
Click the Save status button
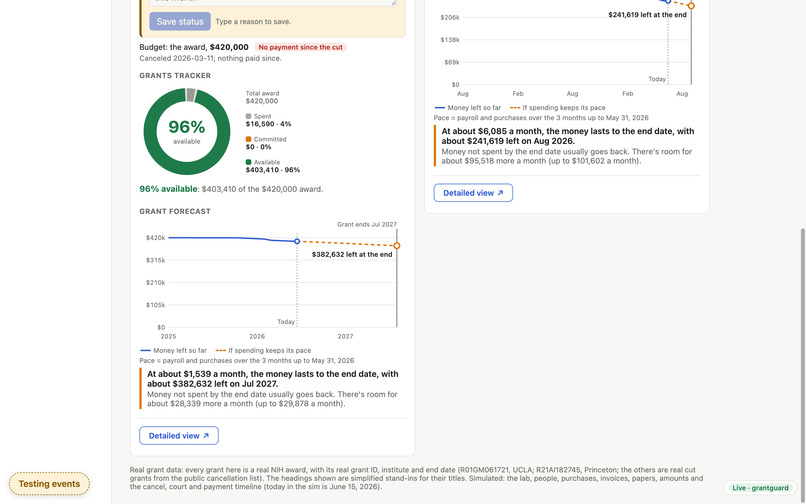[x=180, y=22]
